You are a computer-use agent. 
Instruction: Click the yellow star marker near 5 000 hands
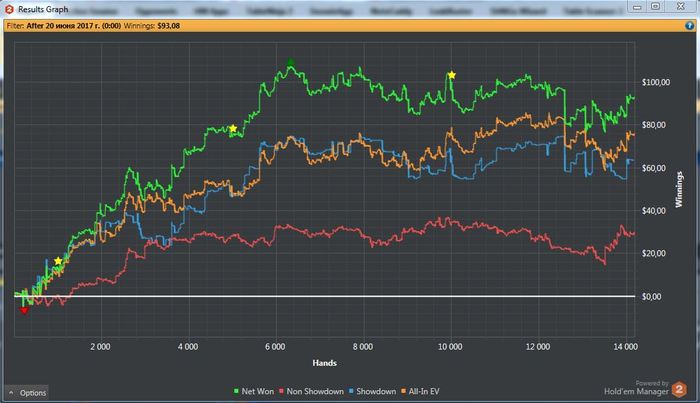[x=233, y=129]
